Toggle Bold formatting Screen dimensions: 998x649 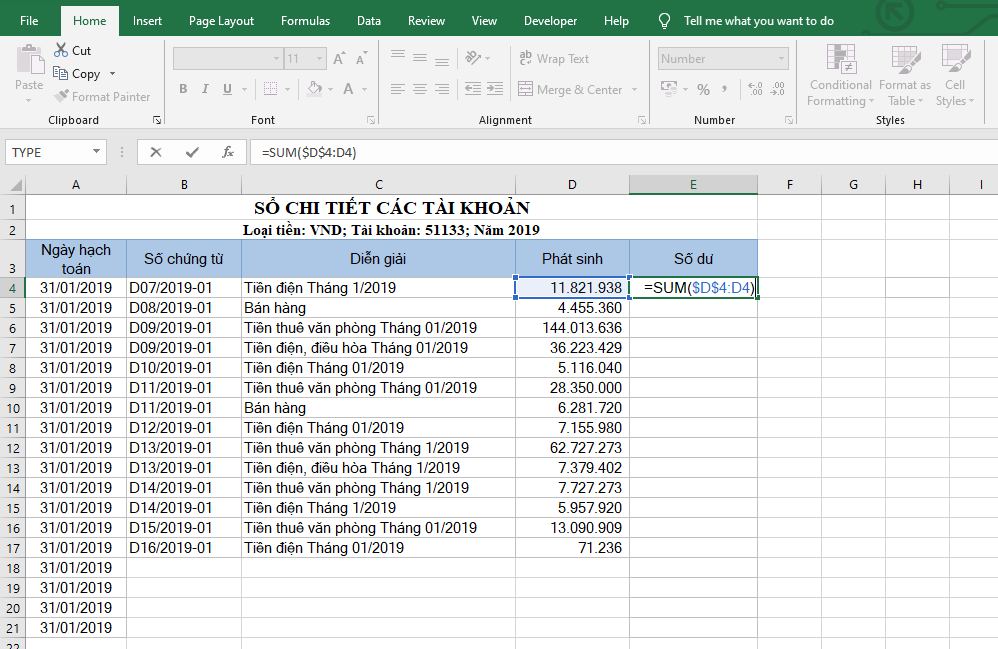[183, 90]
